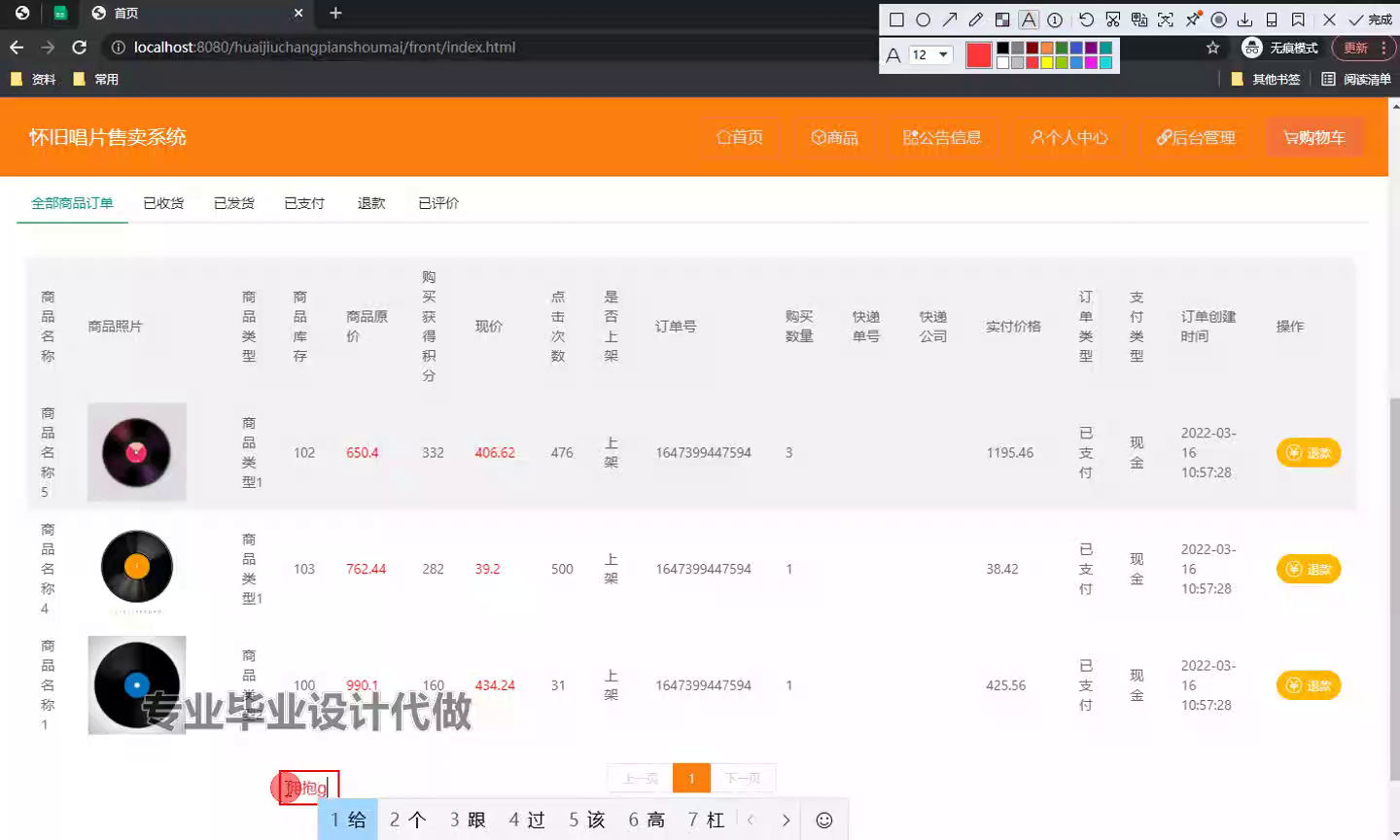Screen dimensions: 1400x840
Task: Click the 上一页 previous page button
Action: pos(641,779)
